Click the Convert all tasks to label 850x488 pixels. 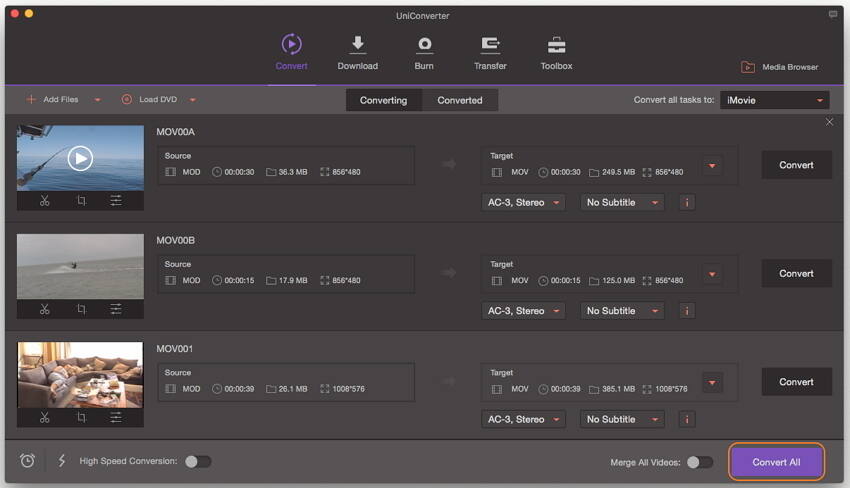(674, 100)
